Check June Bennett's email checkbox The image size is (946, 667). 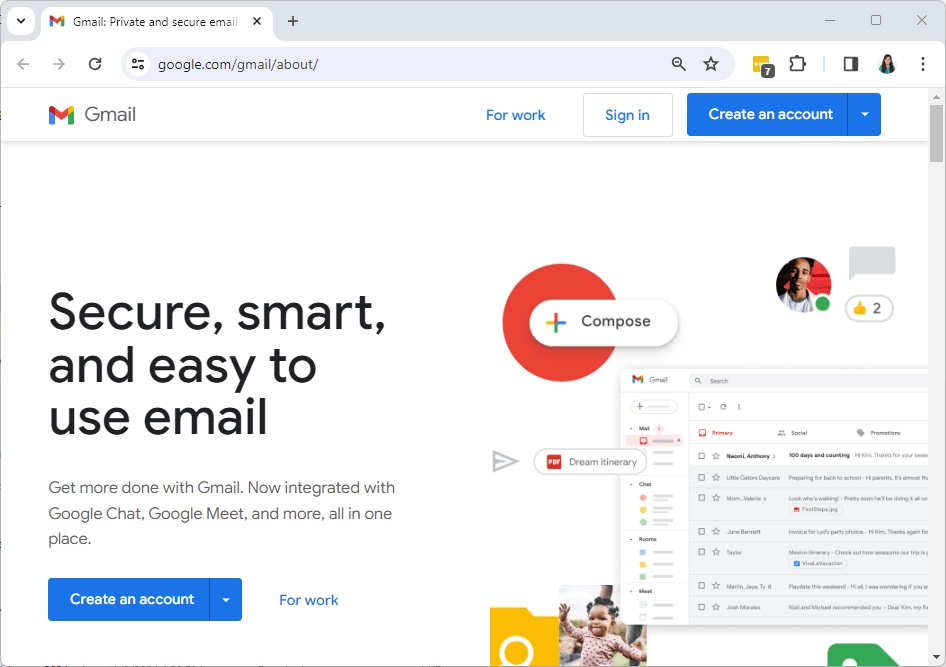tap(701, 532)
